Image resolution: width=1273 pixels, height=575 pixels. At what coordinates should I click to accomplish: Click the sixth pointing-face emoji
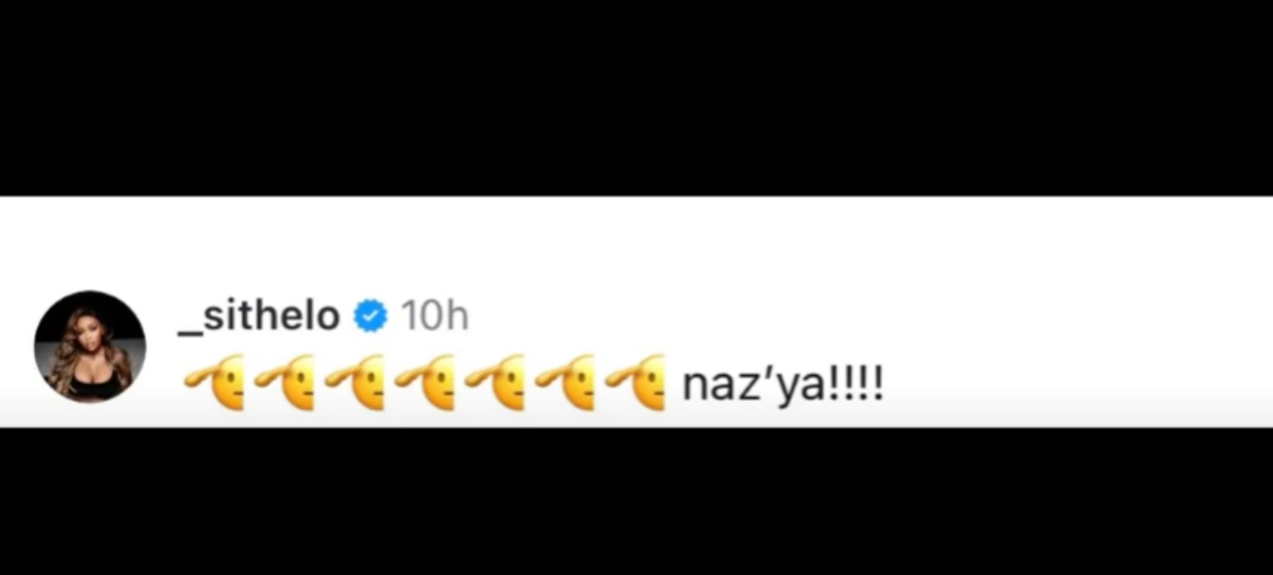(x=567, y=384)
